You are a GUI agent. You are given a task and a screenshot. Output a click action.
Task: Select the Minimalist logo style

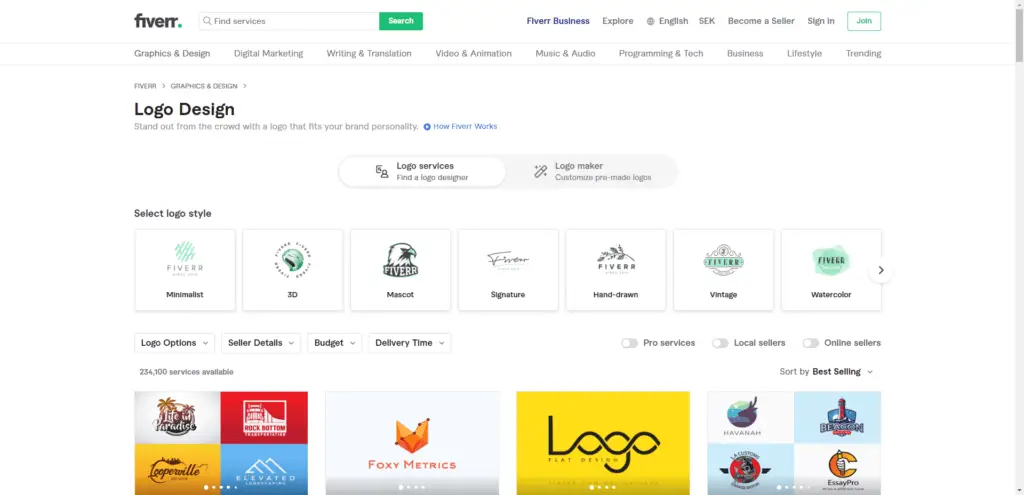tap(185, 270)
